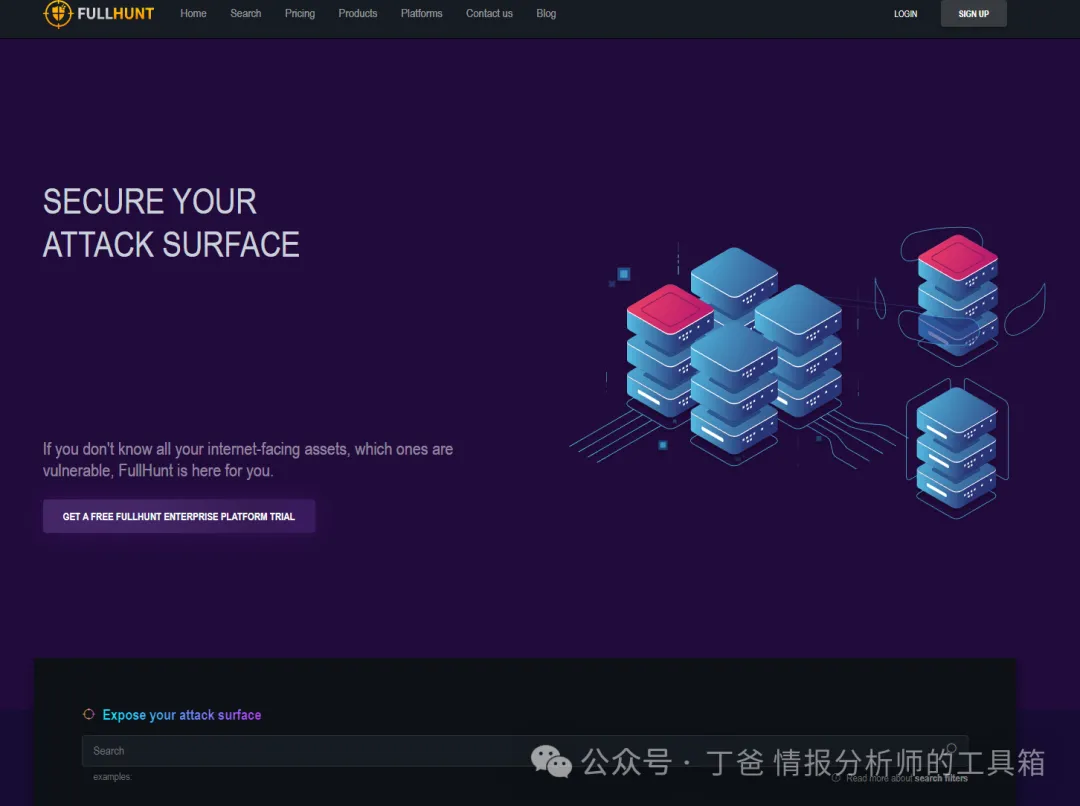The height and width of the screenshot is (806, 1080).
Task: Go to Contact us page
Action: click(489, 13)
